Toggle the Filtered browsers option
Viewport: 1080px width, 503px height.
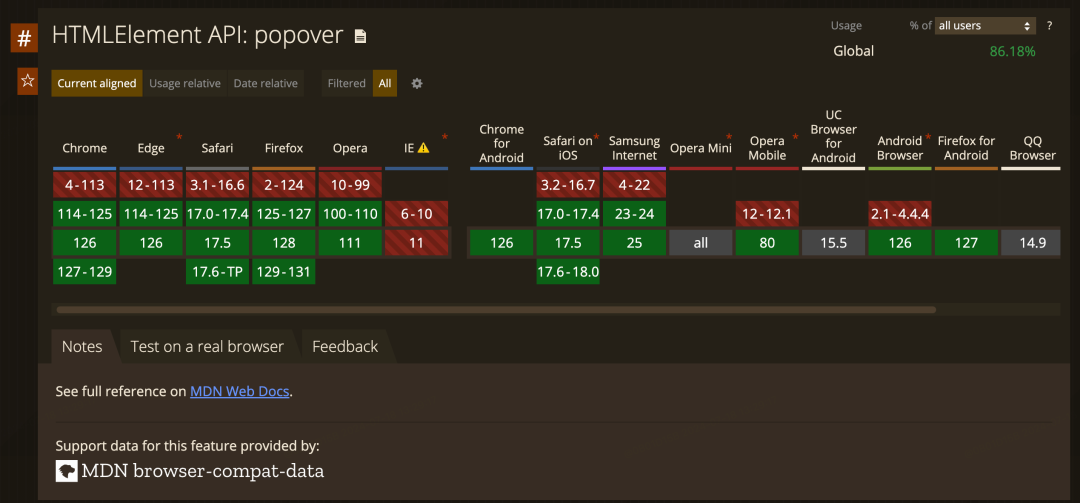(346, 83)
